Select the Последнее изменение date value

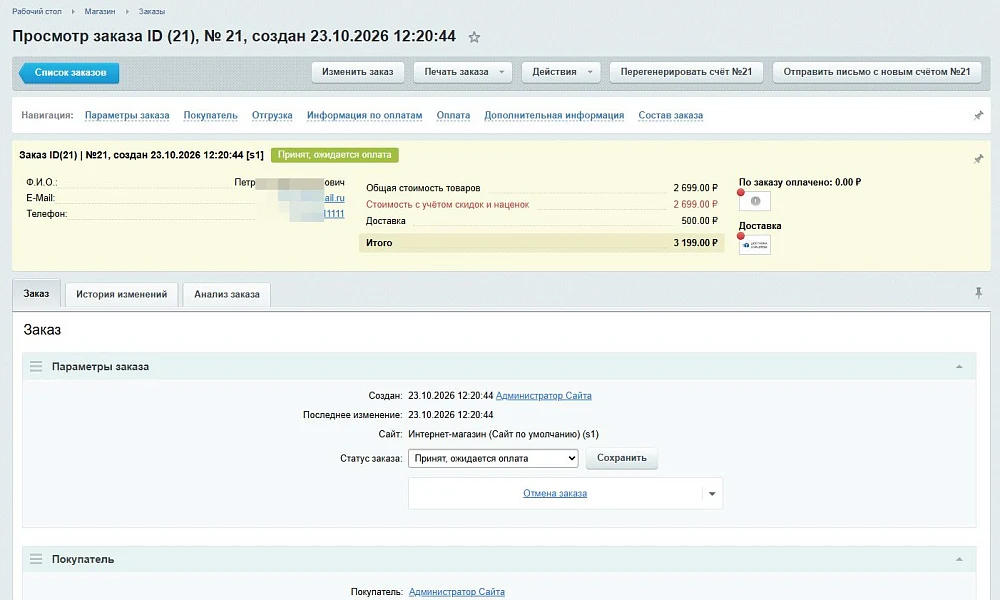tap(451, 414)
